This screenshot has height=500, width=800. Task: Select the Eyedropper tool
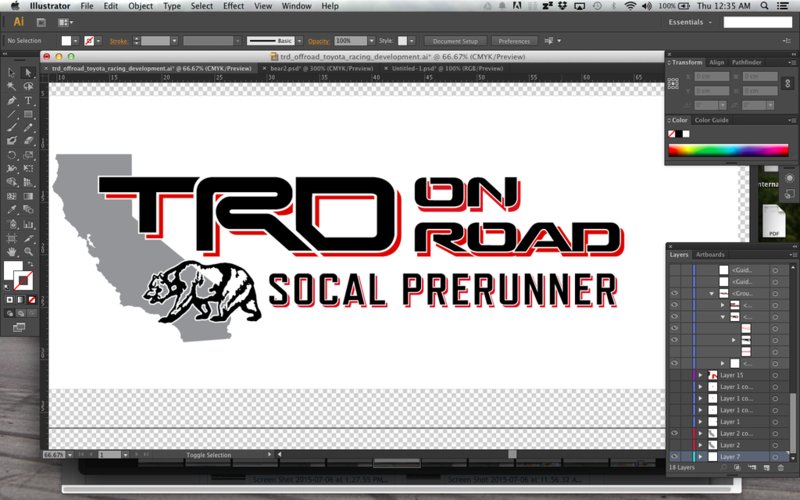click(x=11, y=210)
